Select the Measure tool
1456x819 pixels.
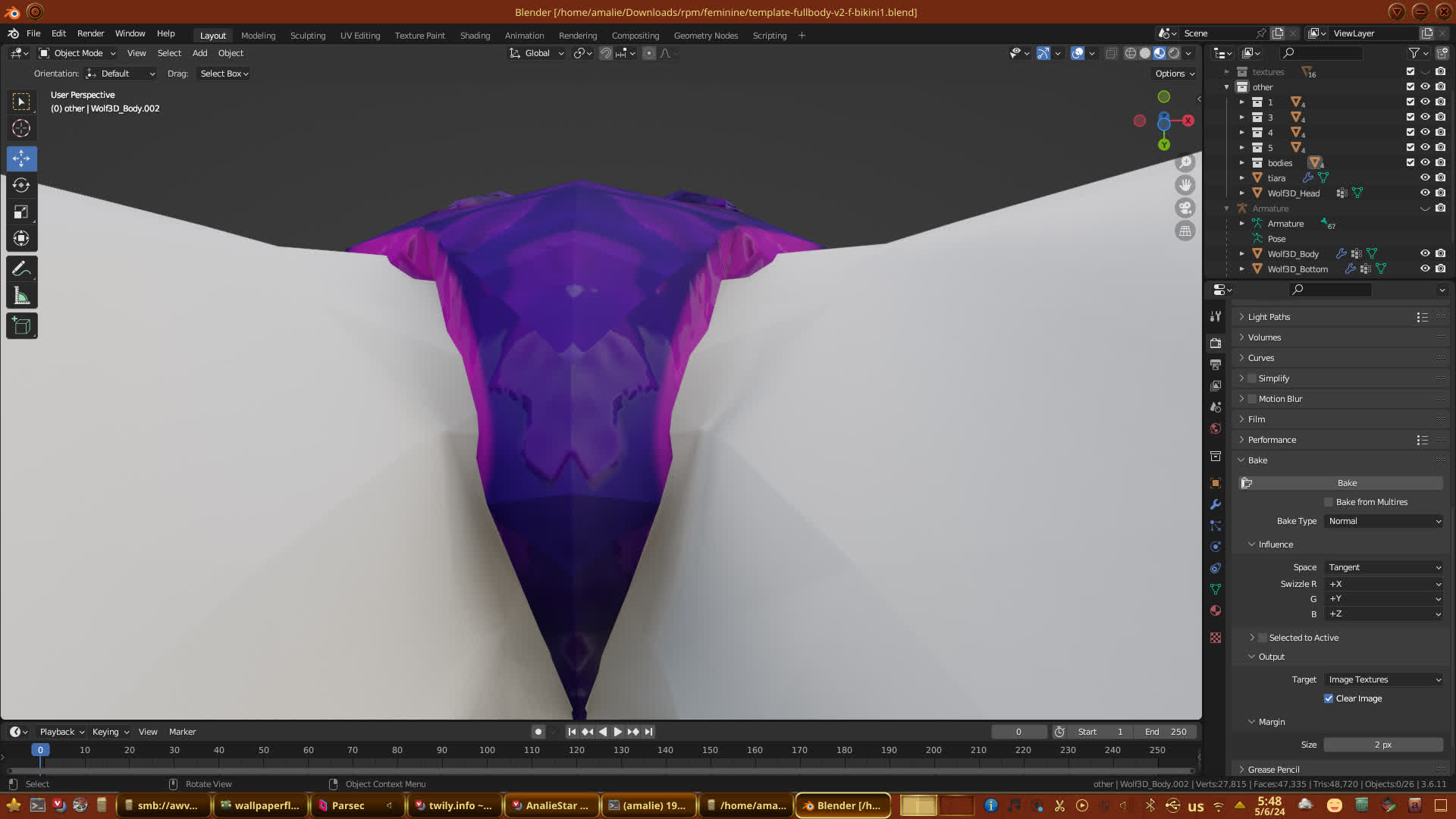pos(21,297)
